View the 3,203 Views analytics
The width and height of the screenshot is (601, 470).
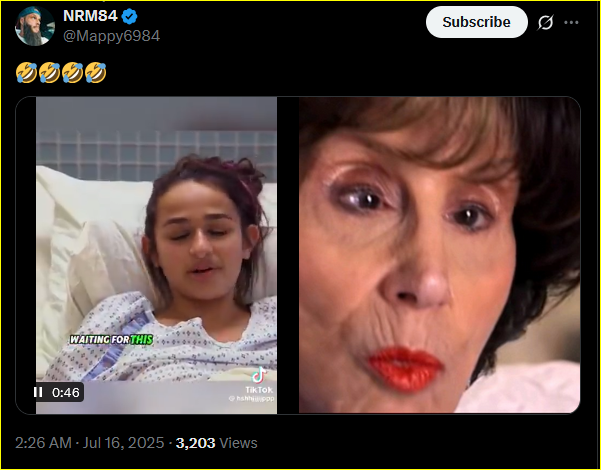click(217, 443)
